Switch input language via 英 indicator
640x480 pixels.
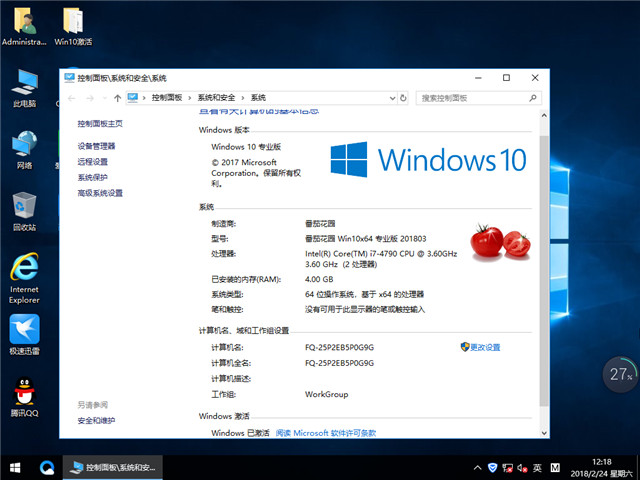(x=537, y=468)
